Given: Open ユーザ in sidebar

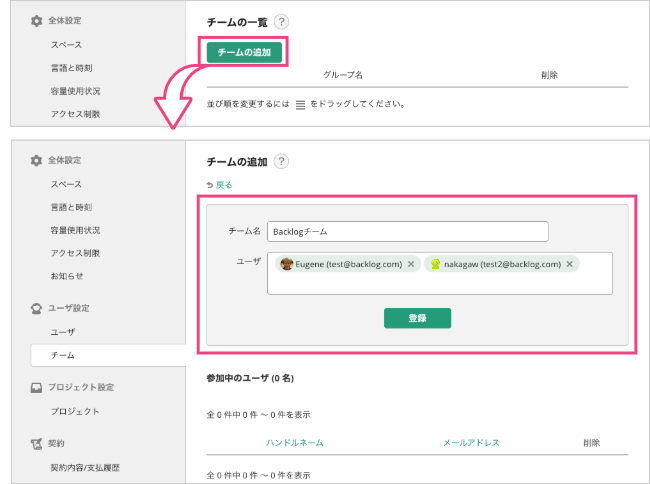Looking at the screenshot, I should click(x=63, y=332).
